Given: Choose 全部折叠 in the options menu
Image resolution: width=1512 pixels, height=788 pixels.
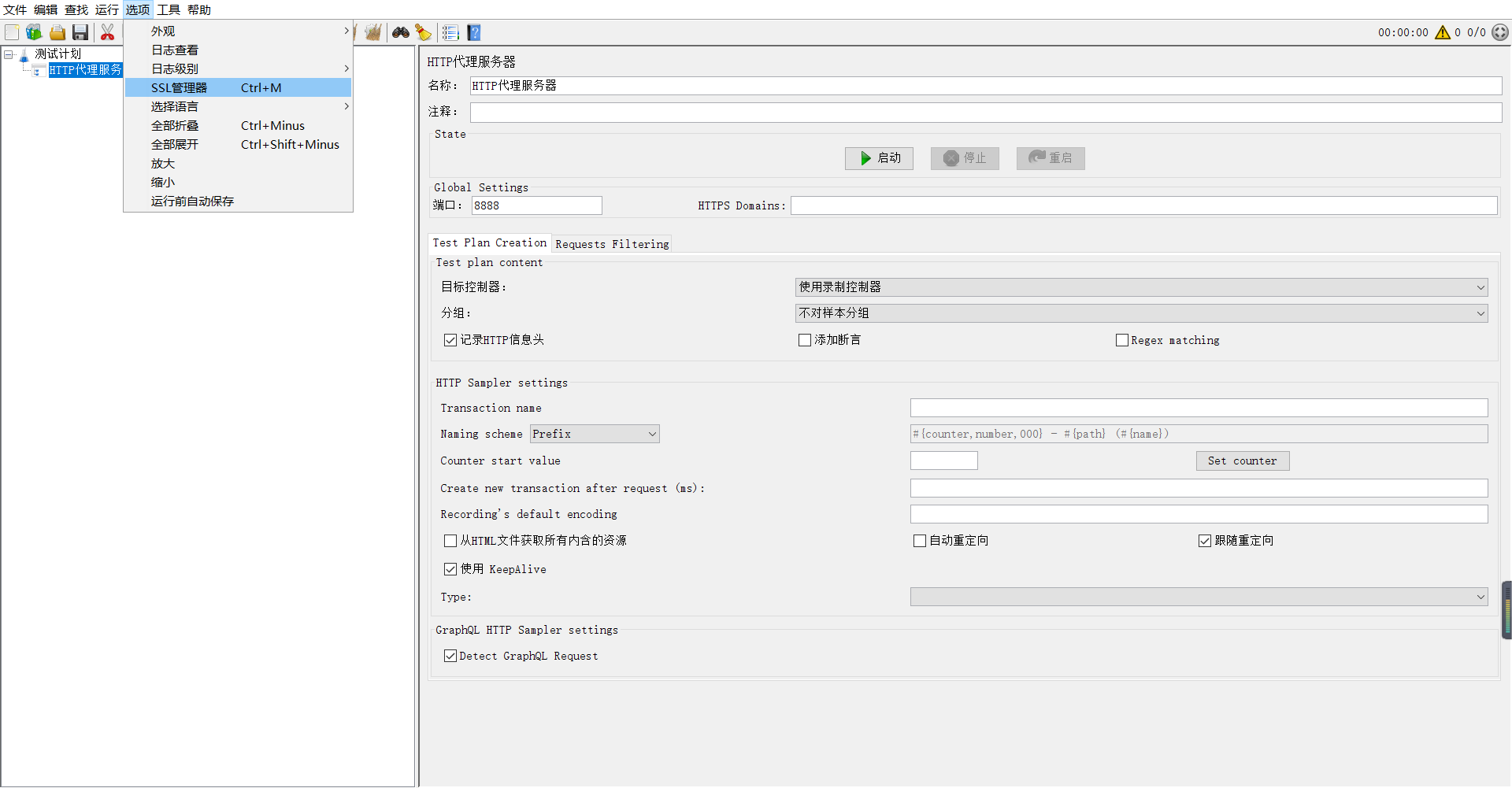Looking at the screenshot, I should pos(238,125).
